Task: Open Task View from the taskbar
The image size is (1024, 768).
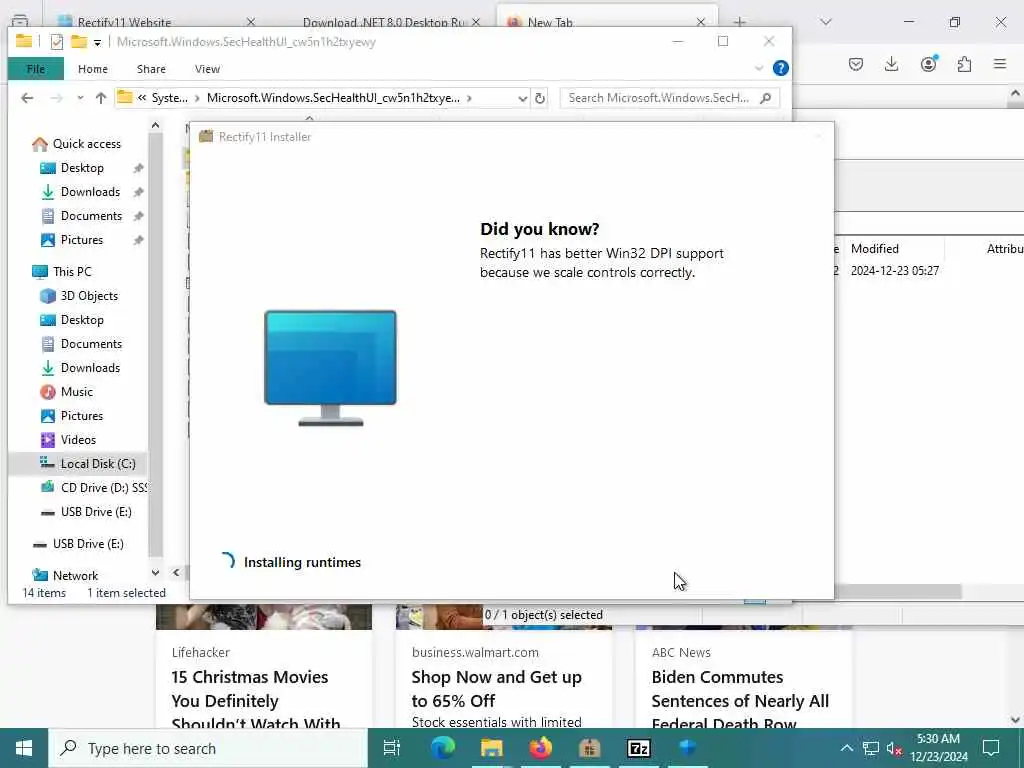Action: coord(392,748)
